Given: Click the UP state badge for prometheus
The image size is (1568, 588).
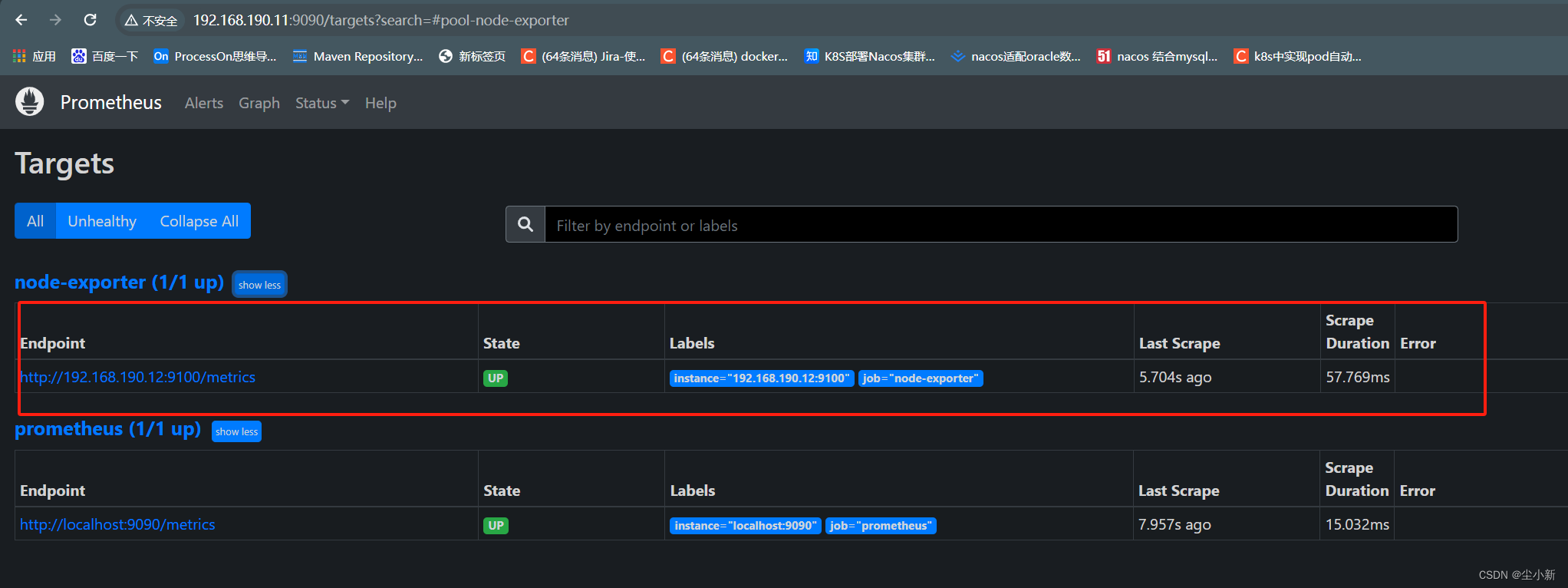Looking at the screenshot, I should [x=496, y=525].
